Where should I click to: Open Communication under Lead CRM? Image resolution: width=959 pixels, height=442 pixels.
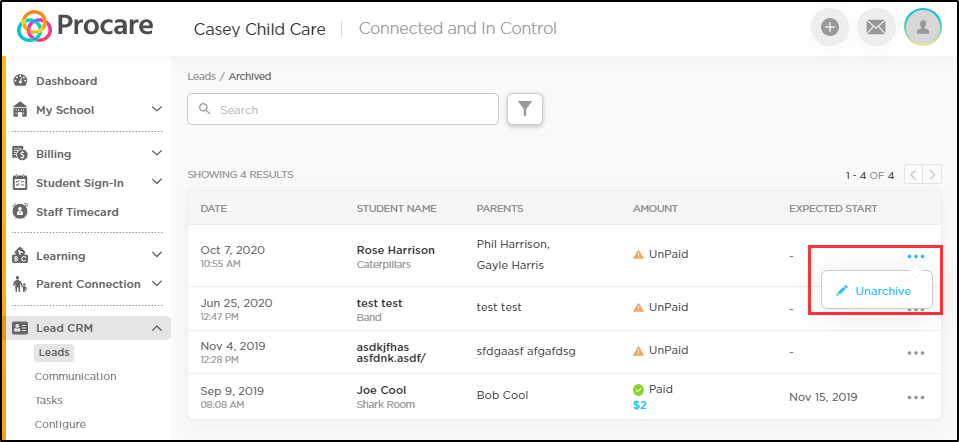[x=75, y=376]
